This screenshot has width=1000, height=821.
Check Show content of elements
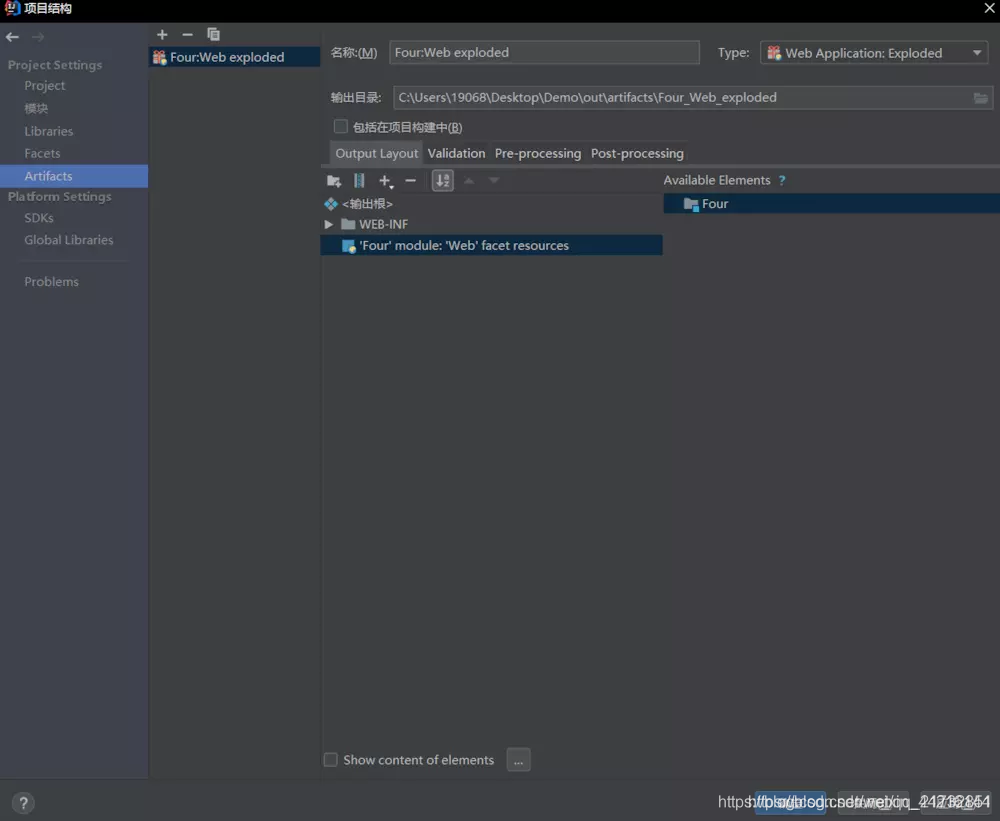[330, 760]
